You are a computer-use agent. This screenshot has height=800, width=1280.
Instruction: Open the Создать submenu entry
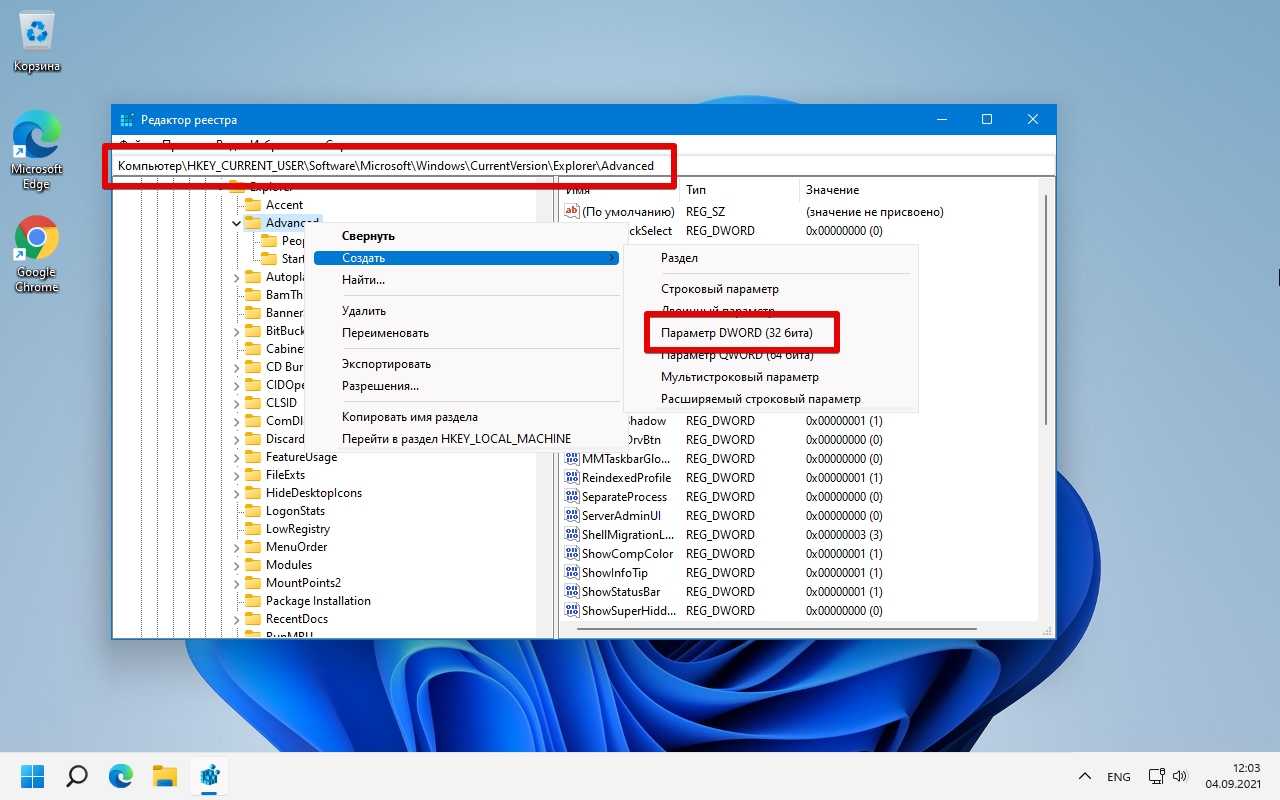click(x=466, y=258)
